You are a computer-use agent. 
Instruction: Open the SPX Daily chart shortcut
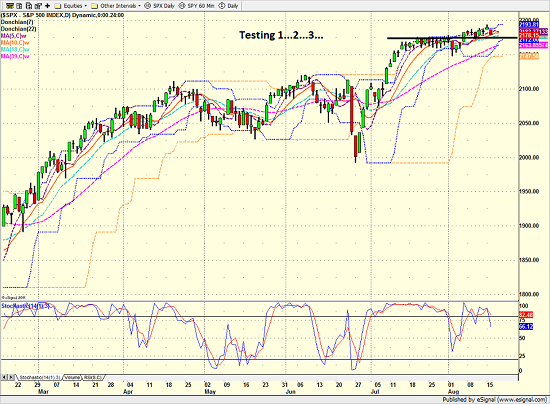pos(160,6)
